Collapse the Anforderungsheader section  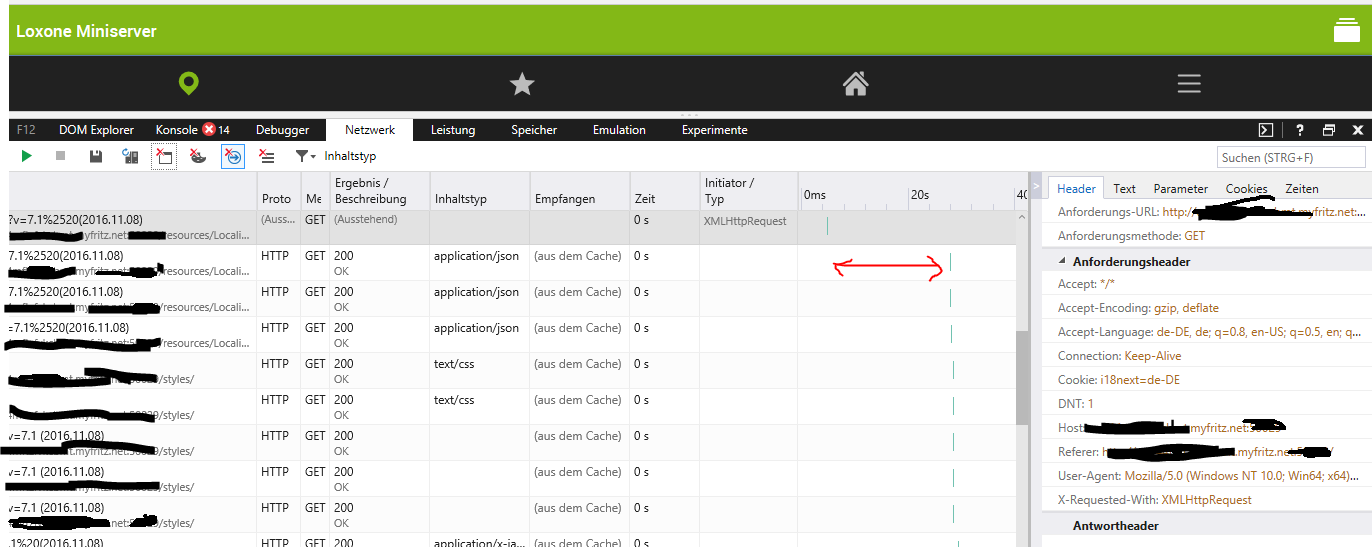1063,261
